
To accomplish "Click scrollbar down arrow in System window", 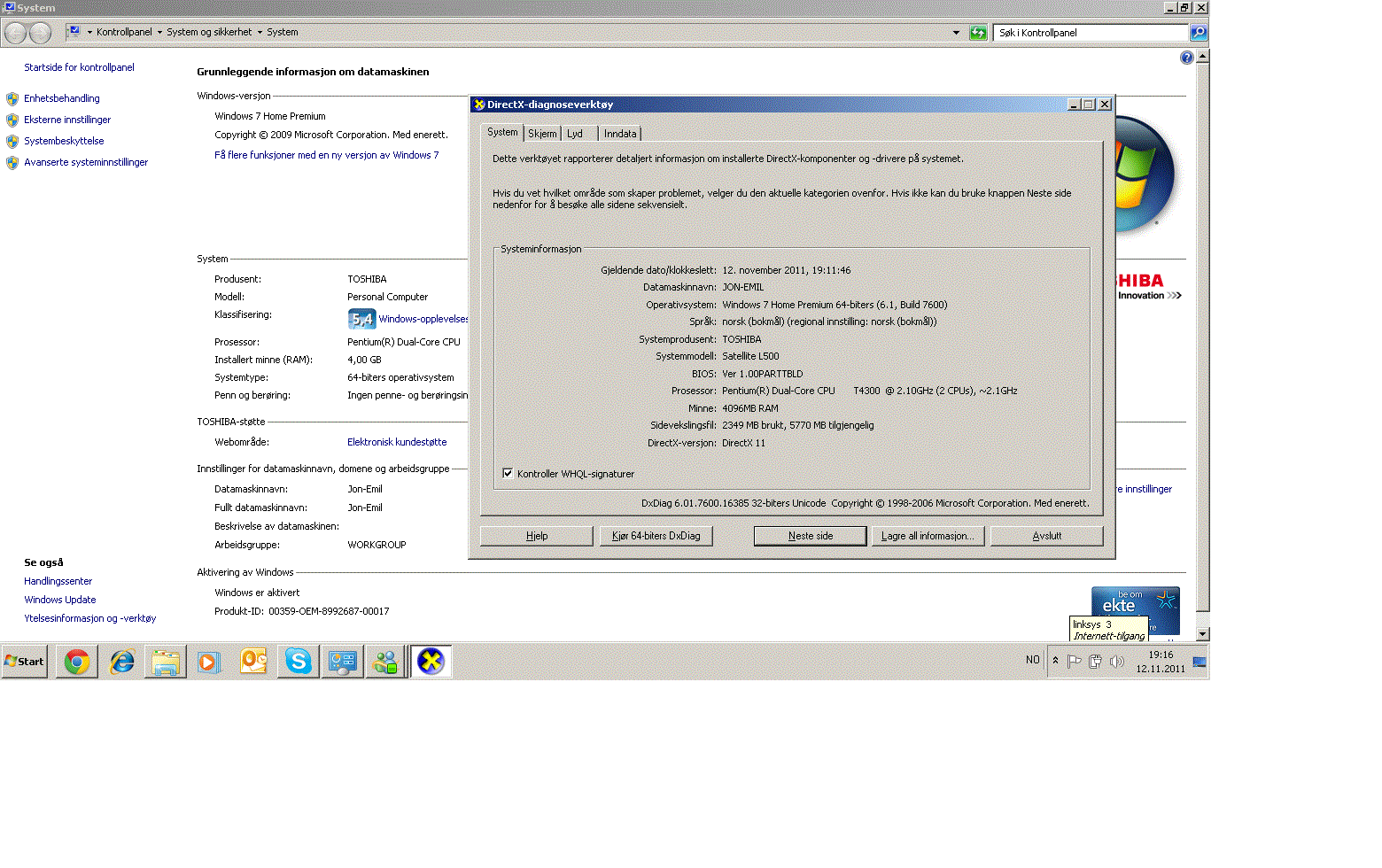I will click(x=1202, y=634).
